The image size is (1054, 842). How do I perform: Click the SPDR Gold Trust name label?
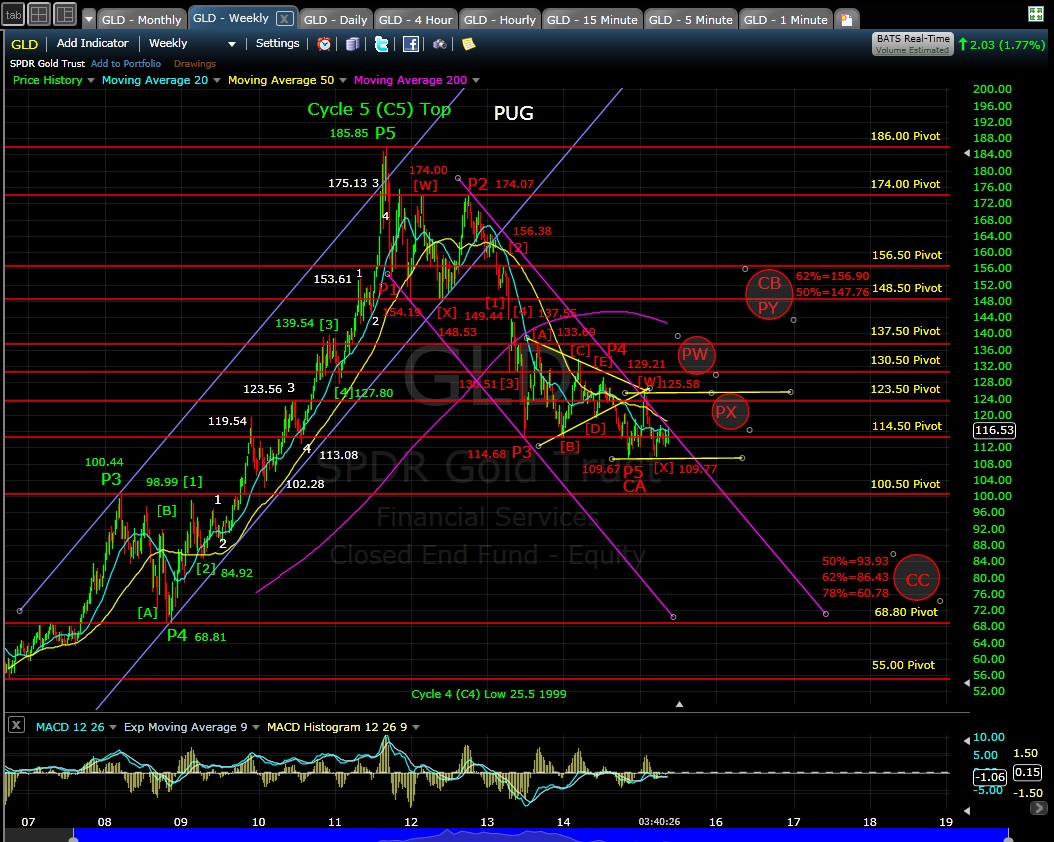pos(47,63)
